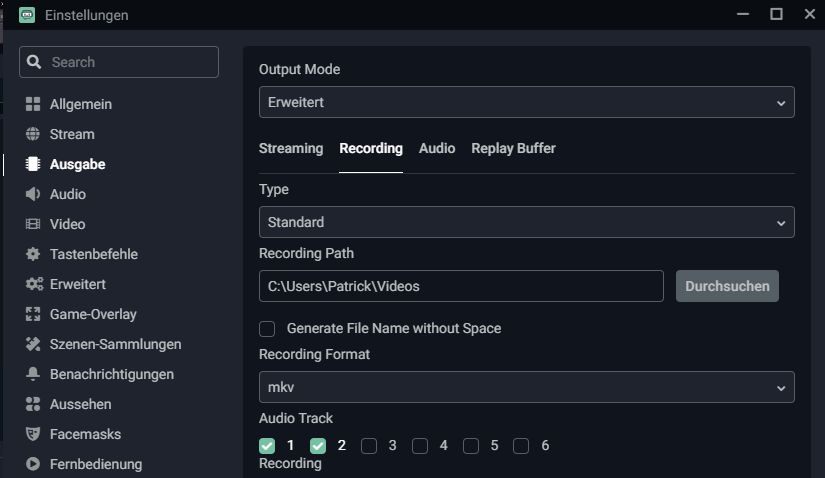Click the Benachrichtigungen bell icon
This screenshot has height=478, width=825.
[33, 374]
